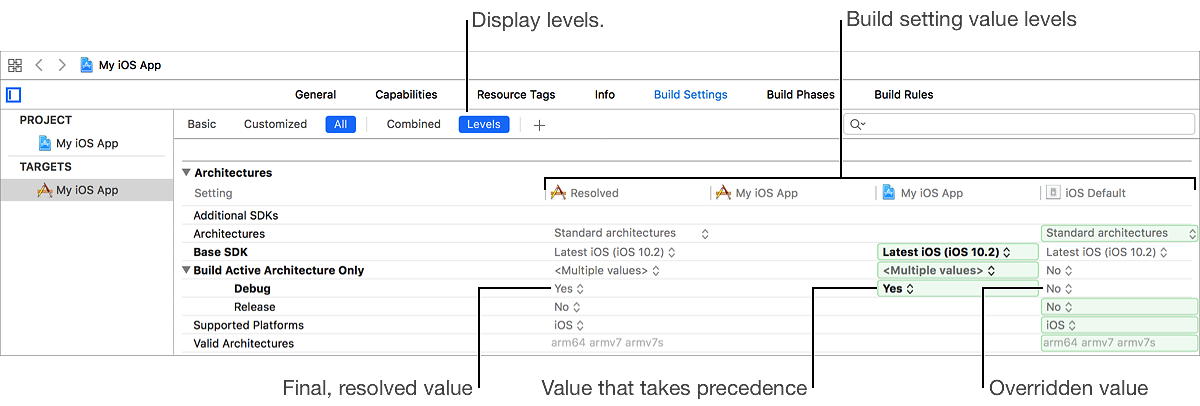Viewport: 1200px width, 406px height.
Task: Click the build settings search field
Action: pyautogui.click(x=1019, y=124)
